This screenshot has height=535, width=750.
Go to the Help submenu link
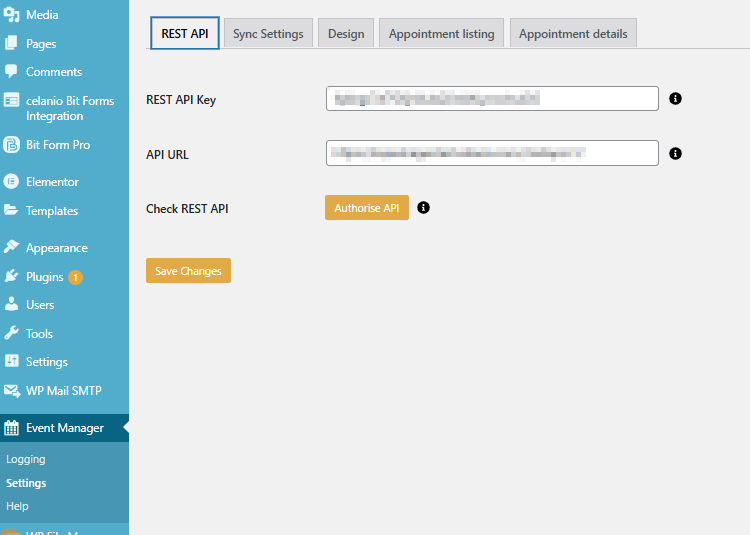click(x=17, y=506)
